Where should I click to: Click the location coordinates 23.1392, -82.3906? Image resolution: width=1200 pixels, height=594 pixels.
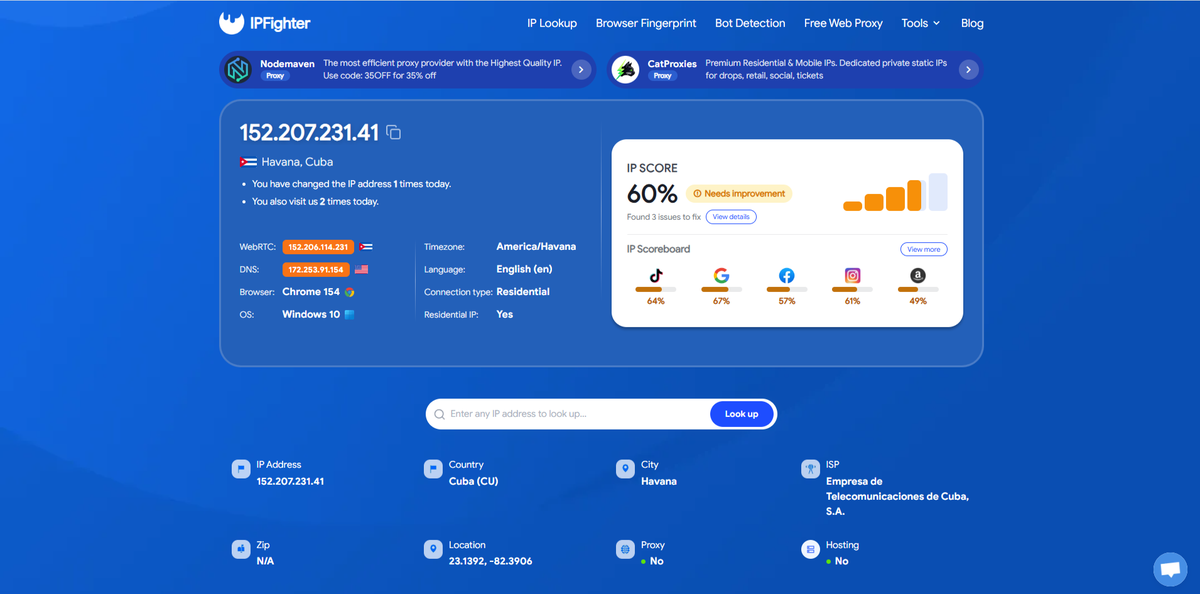[x=490, y=561]
